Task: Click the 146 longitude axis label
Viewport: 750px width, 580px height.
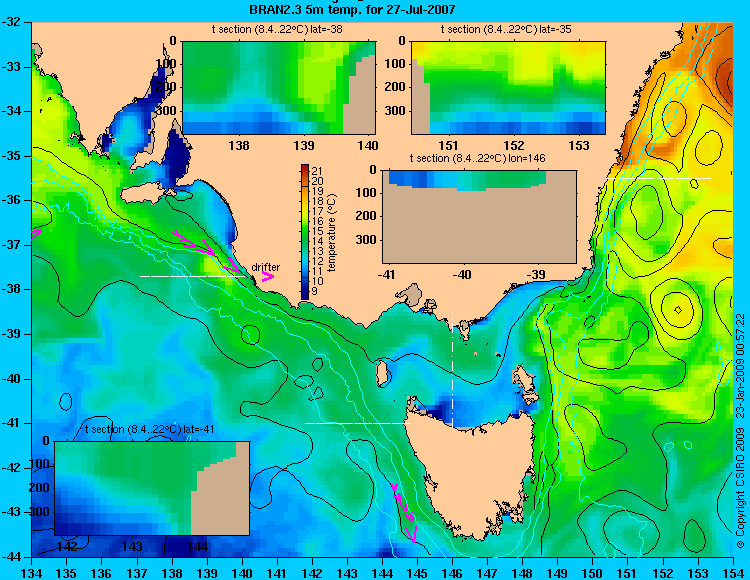Action: coord(452,573)
